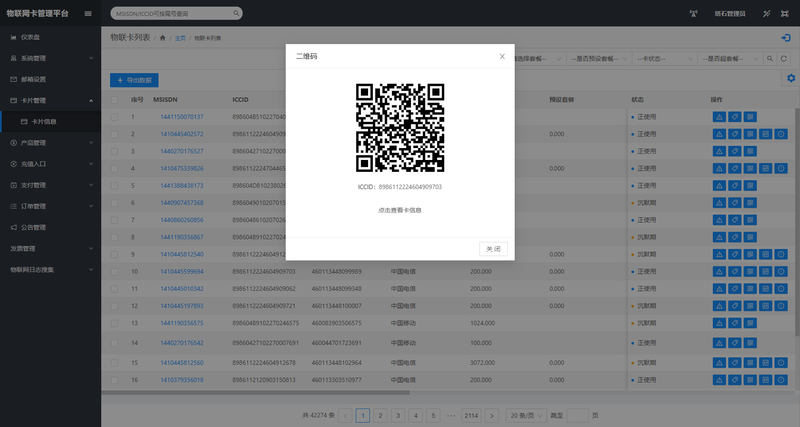The height and width of the screenshot is (427, 800).
Task: Expand 物联网日志搜集 in the sidebar
Action: 51,269
